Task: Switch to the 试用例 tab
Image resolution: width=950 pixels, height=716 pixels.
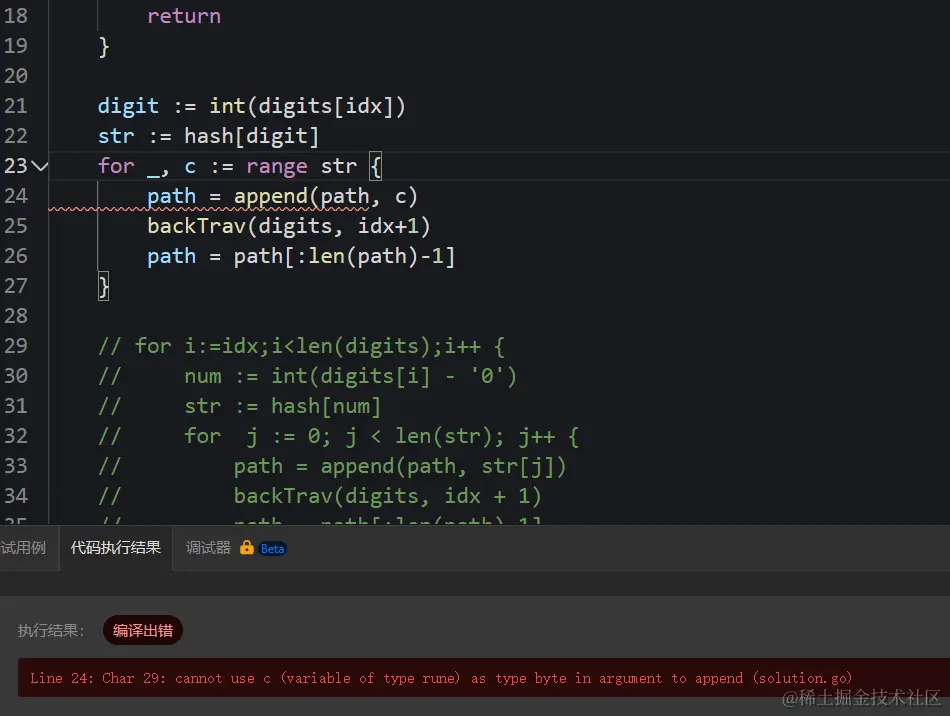Action: pos(22,548)
